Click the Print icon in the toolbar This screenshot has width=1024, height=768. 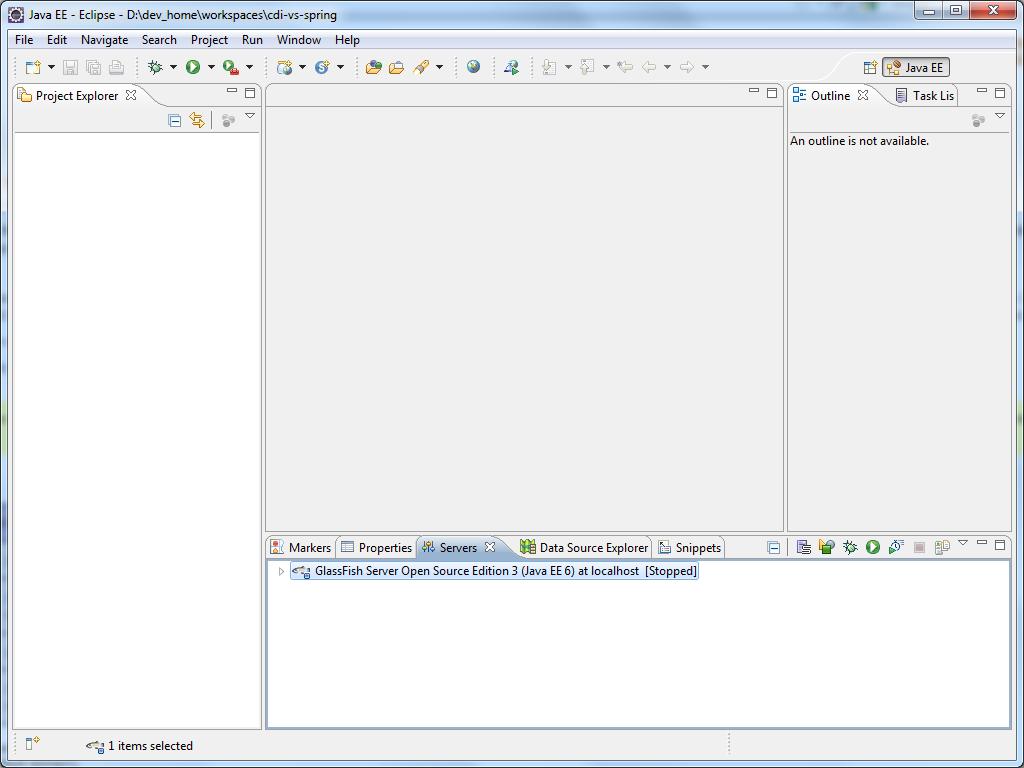coord(116,67)
